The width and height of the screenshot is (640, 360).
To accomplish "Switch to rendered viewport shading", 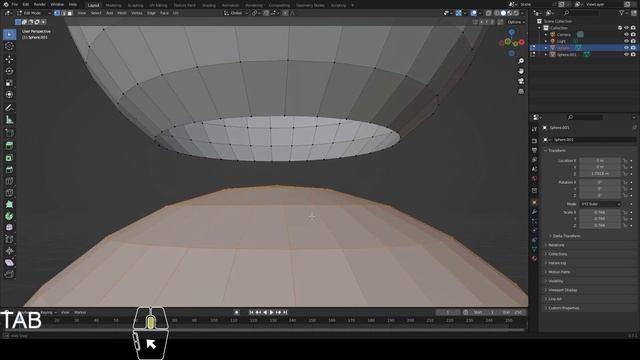I will click(516, 13).
